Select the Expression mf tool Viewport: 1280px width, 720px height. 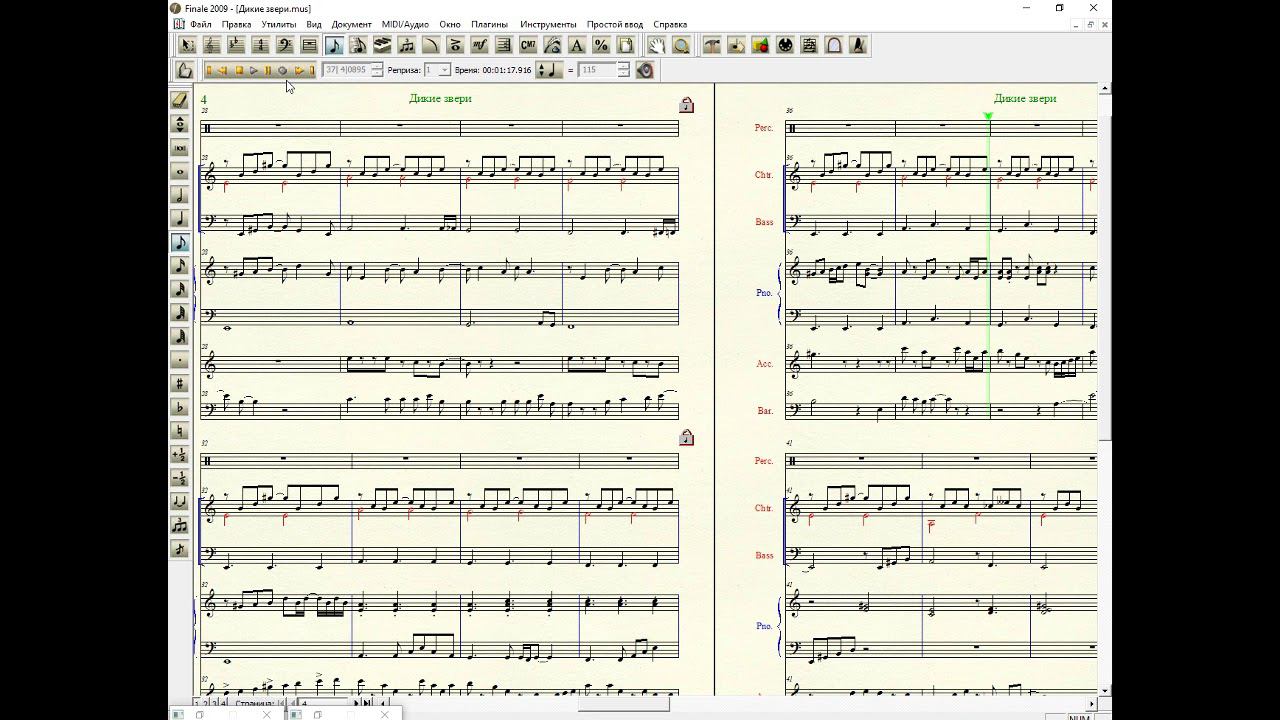point(480,45)
